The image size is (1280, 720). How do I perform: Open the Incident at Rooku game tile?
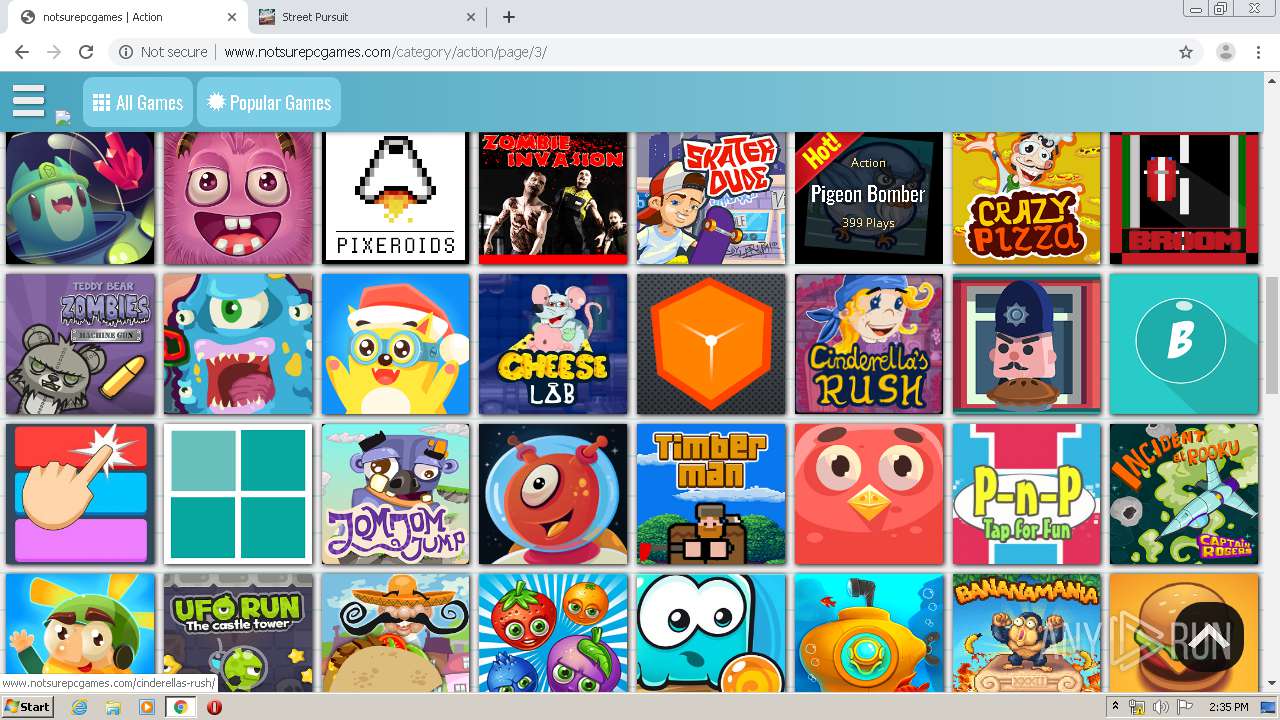pos(1184,494)
